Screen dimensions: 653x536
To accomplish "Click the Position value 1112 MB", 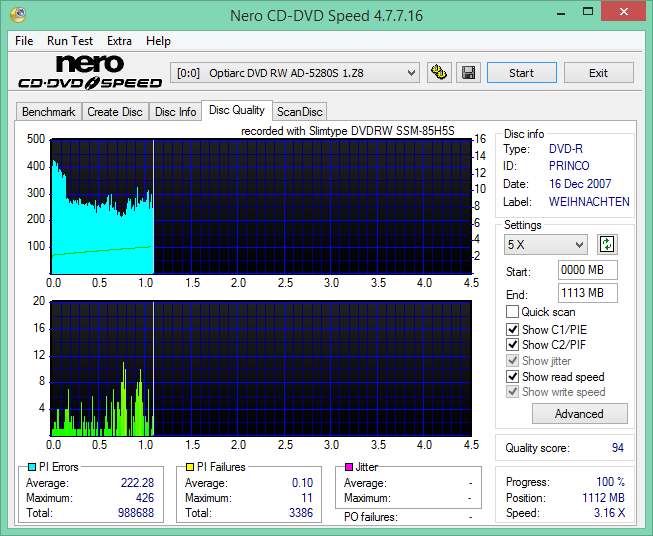I will click(x=603, y=498).
